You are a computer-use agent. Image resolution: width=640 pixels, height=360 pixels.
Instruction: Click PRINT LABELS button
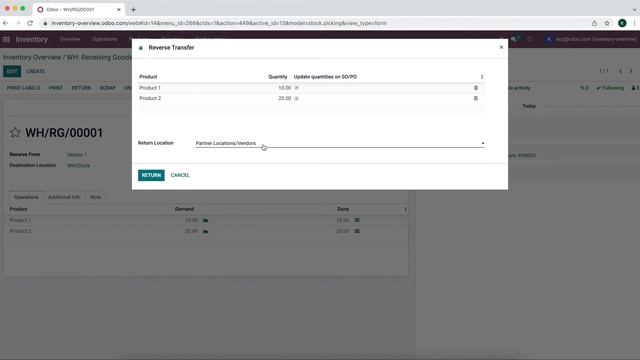(x=23, y=88)
